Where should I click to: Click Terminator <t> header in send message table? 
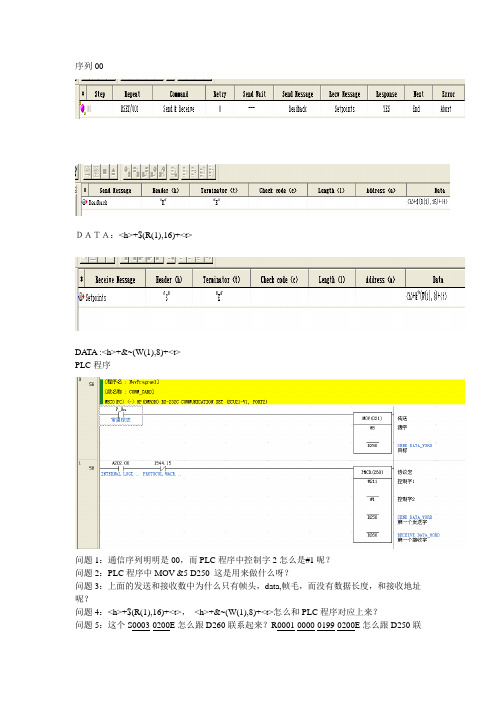pyautogui.click(x=219, y=190)
